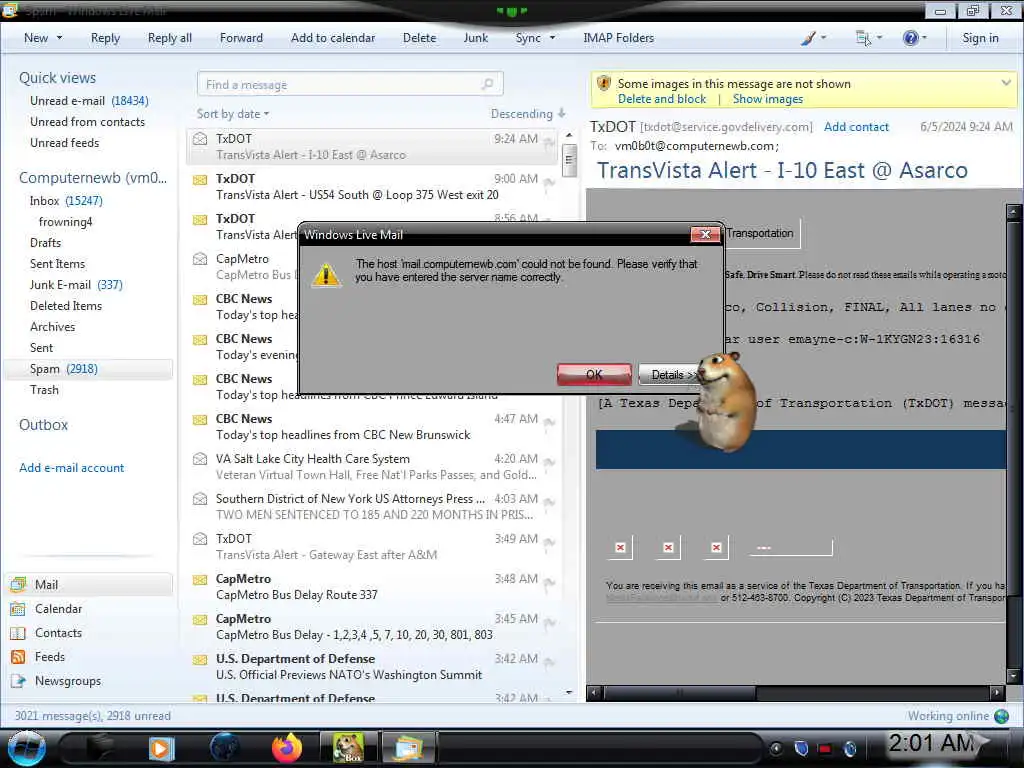Click Add contact link for TxDOT
Screen dimensions: 1024x768
point(856,127)
